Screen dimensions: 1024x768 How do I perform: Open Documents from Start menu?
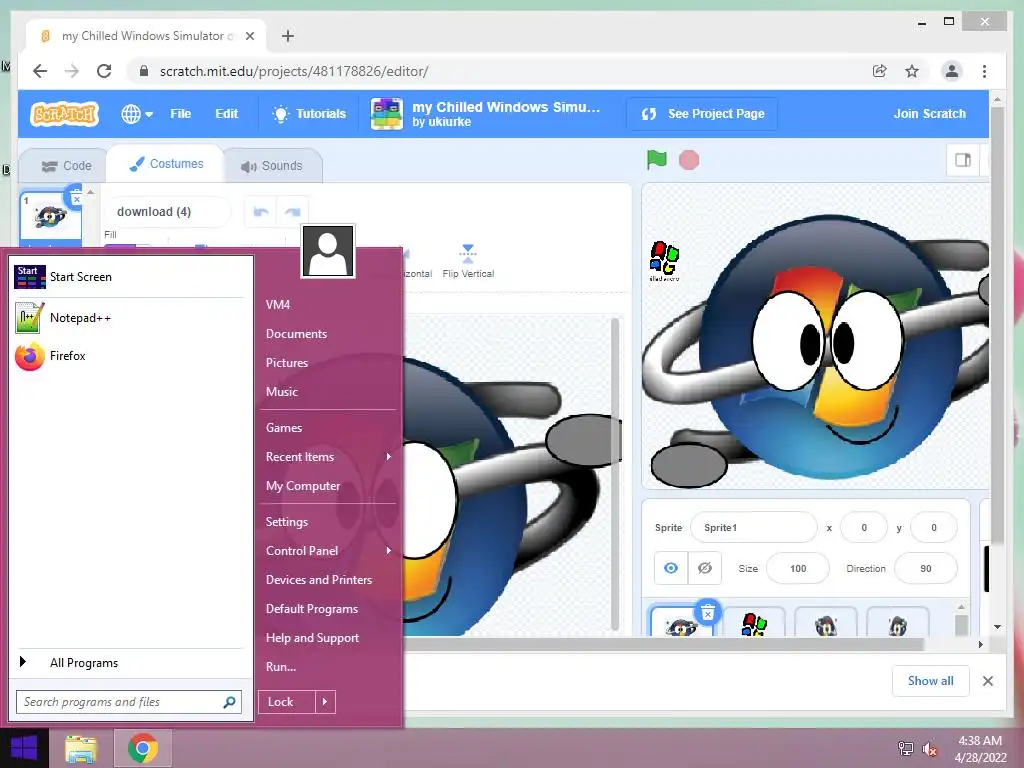coord(296,334)
